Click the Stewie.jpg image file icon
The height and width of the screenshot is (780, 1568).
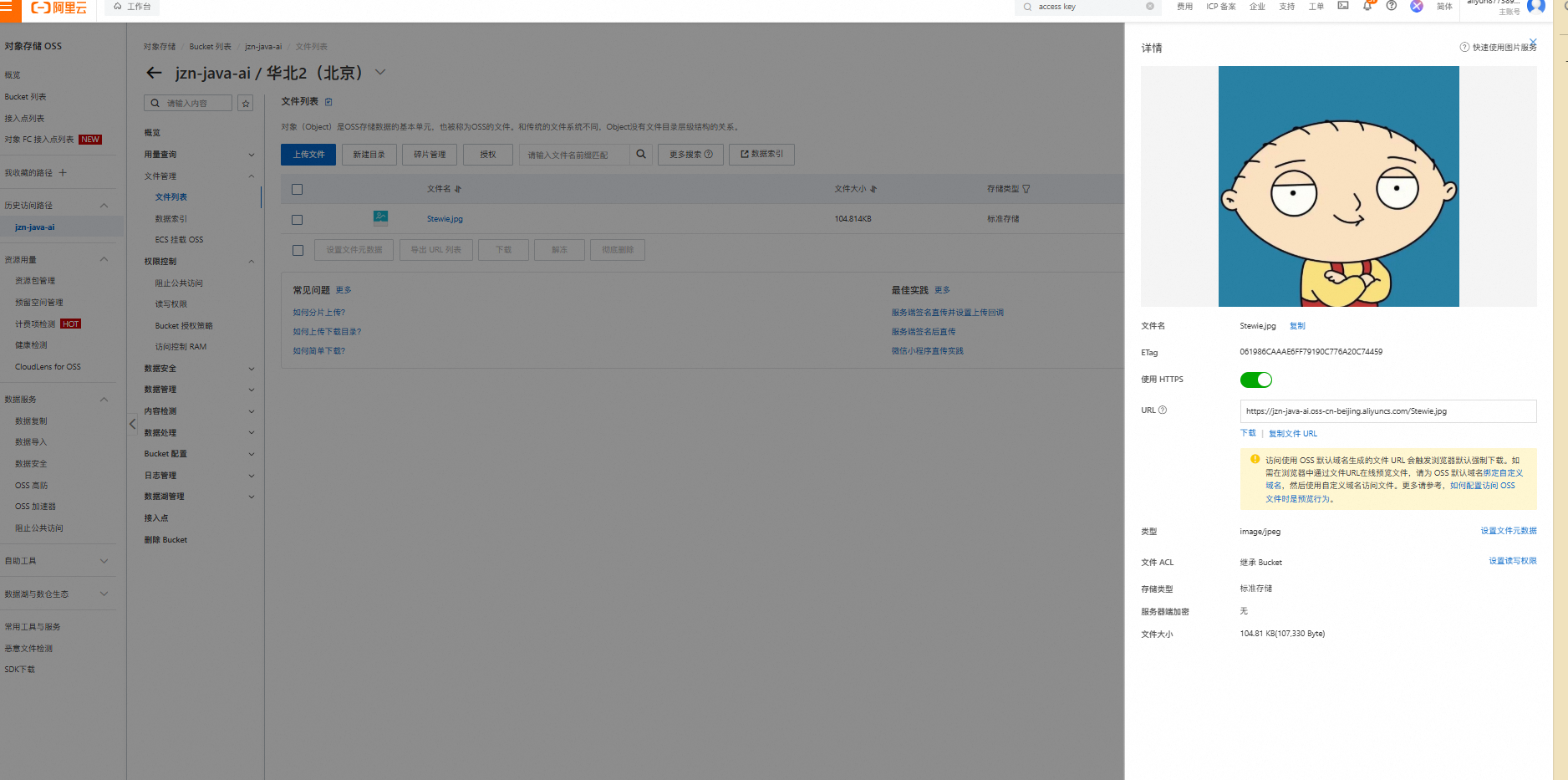(380, 218)
